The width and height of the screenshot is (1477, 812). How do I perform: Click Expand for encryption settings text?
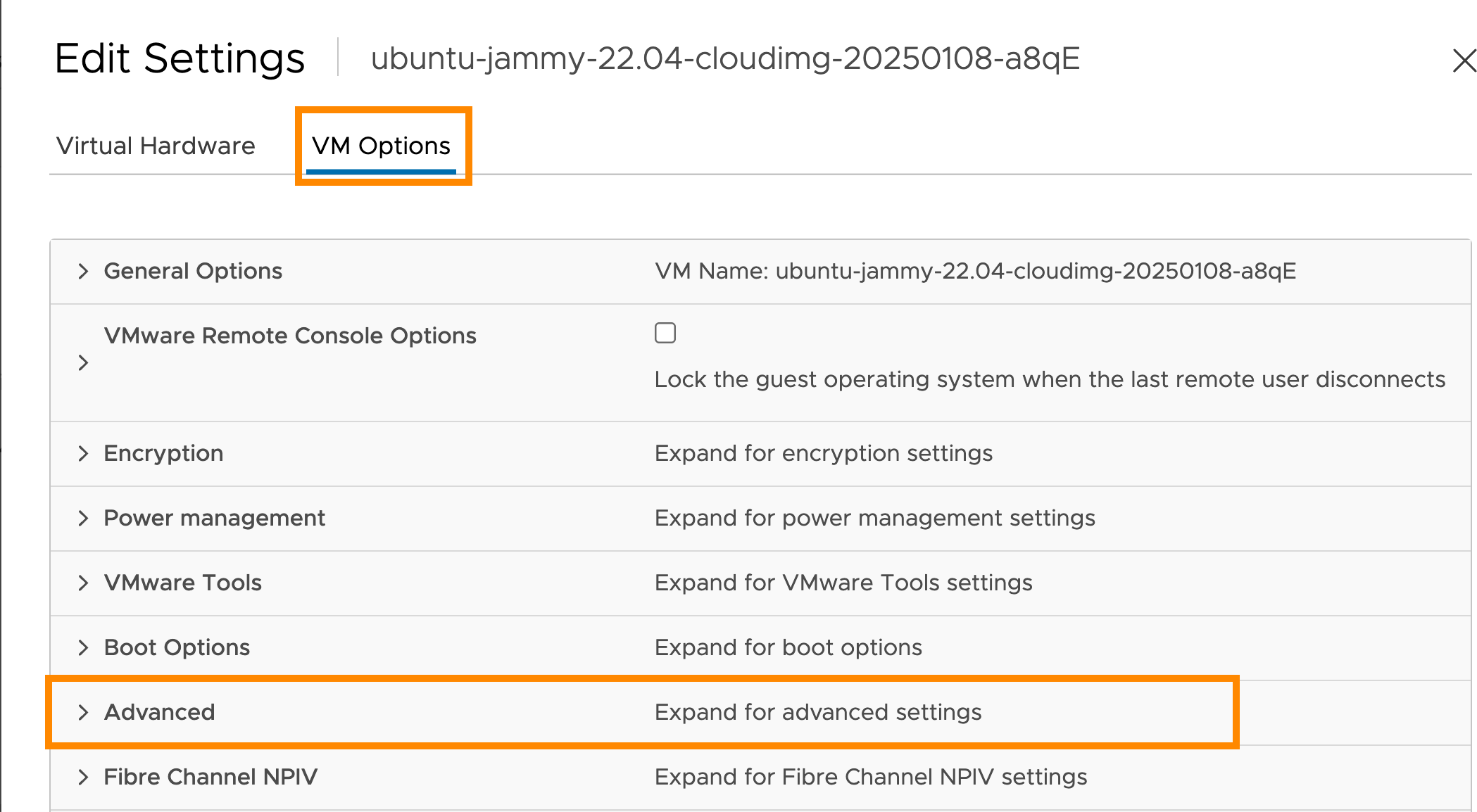824,454
